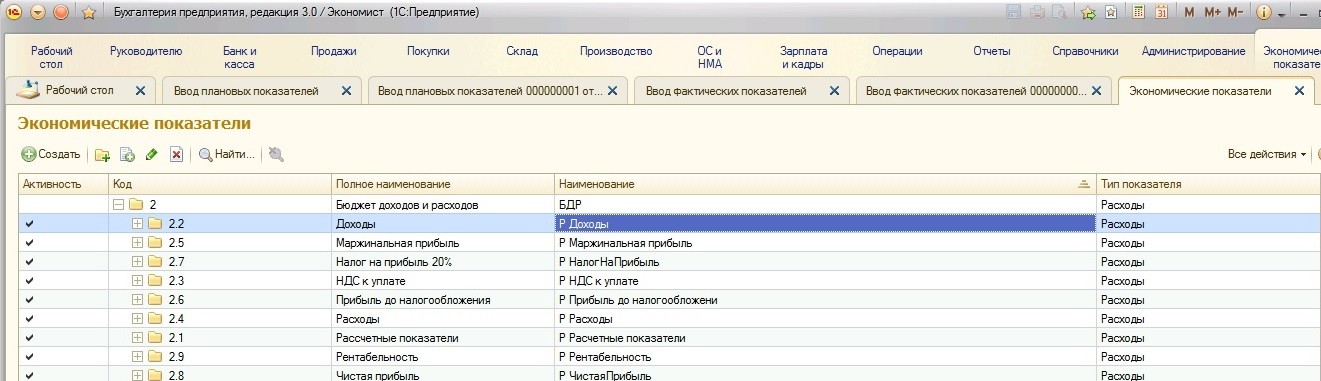Open the ОС и НМА section
The image size is (1321, 381).
point(710,57)
